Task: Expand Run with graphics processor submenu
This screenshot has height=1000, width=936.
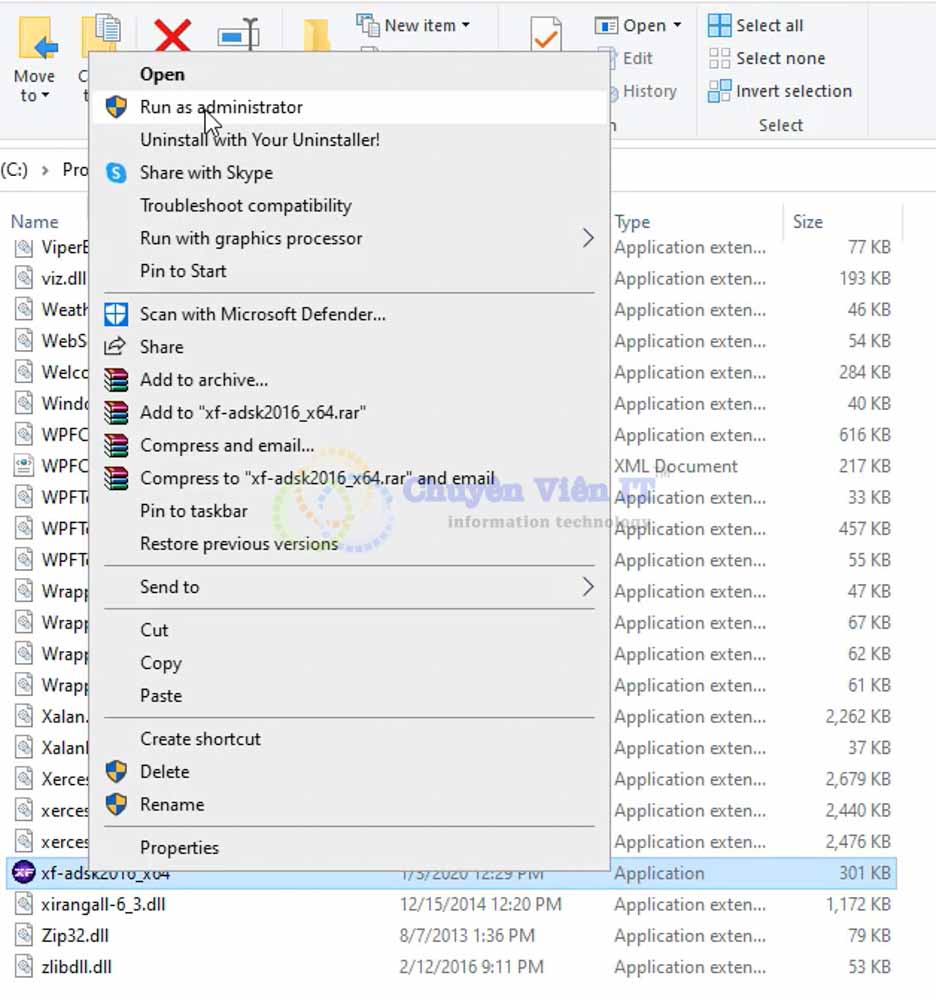Action: pos(587,238)
